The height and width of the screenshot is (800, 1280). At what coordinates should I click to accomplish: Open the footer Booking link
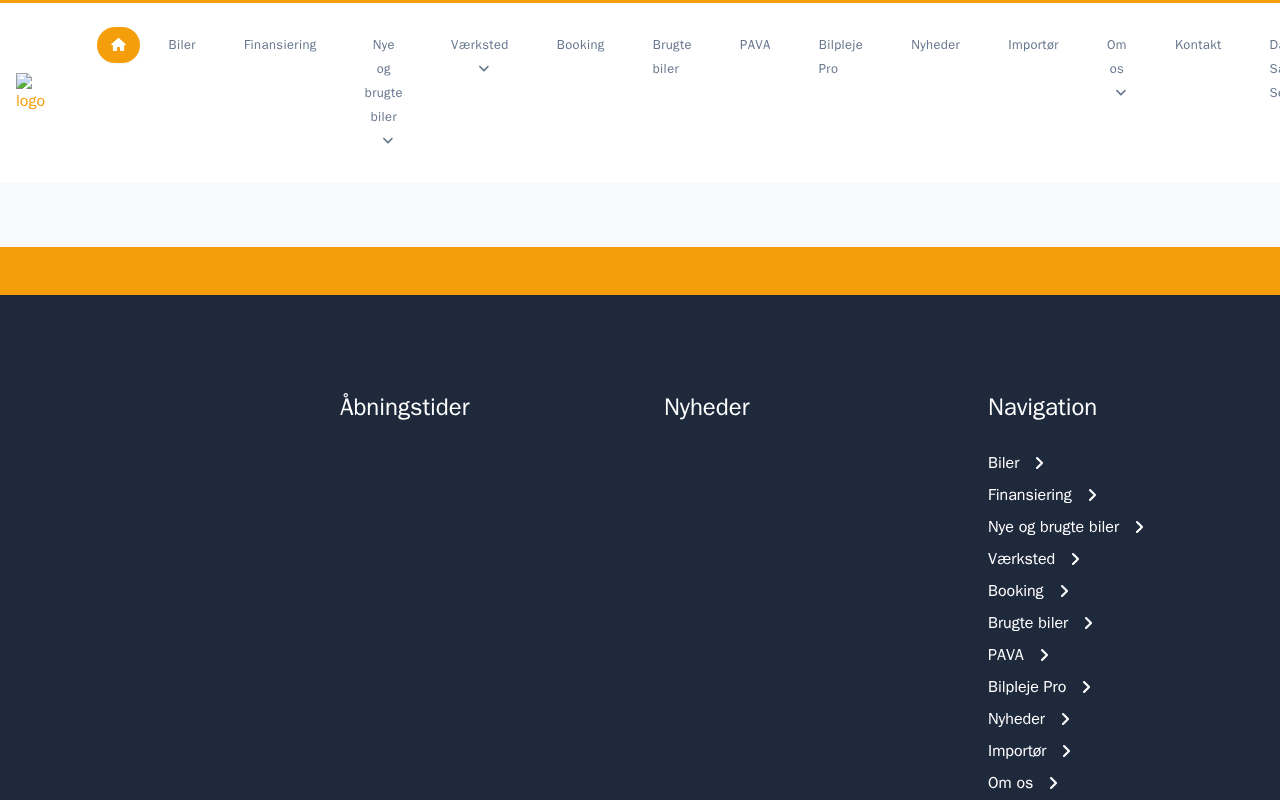[1016, 591]
